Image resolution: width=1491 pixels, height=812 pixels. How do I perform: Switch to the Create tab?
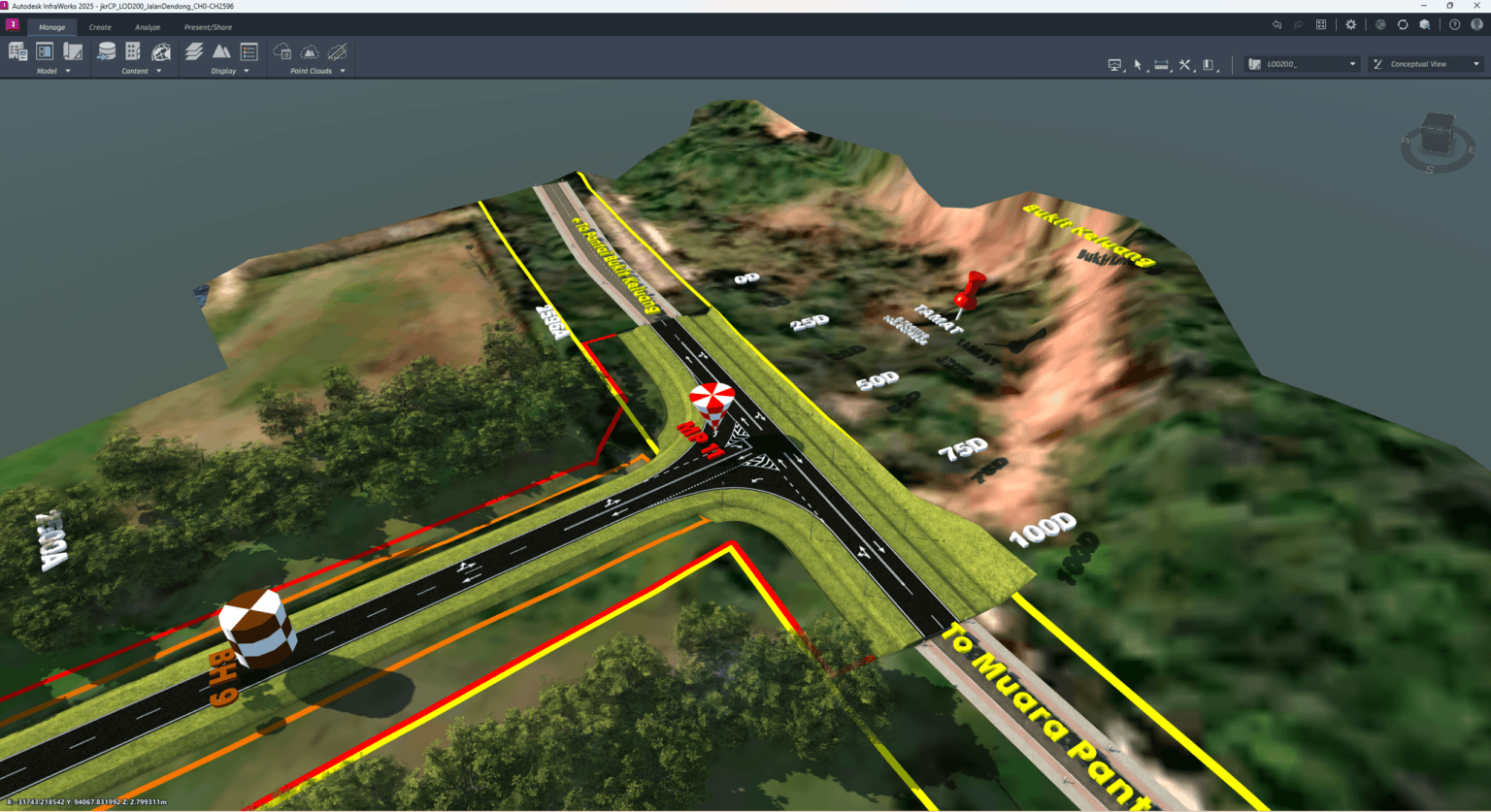[x=100, y=27]
